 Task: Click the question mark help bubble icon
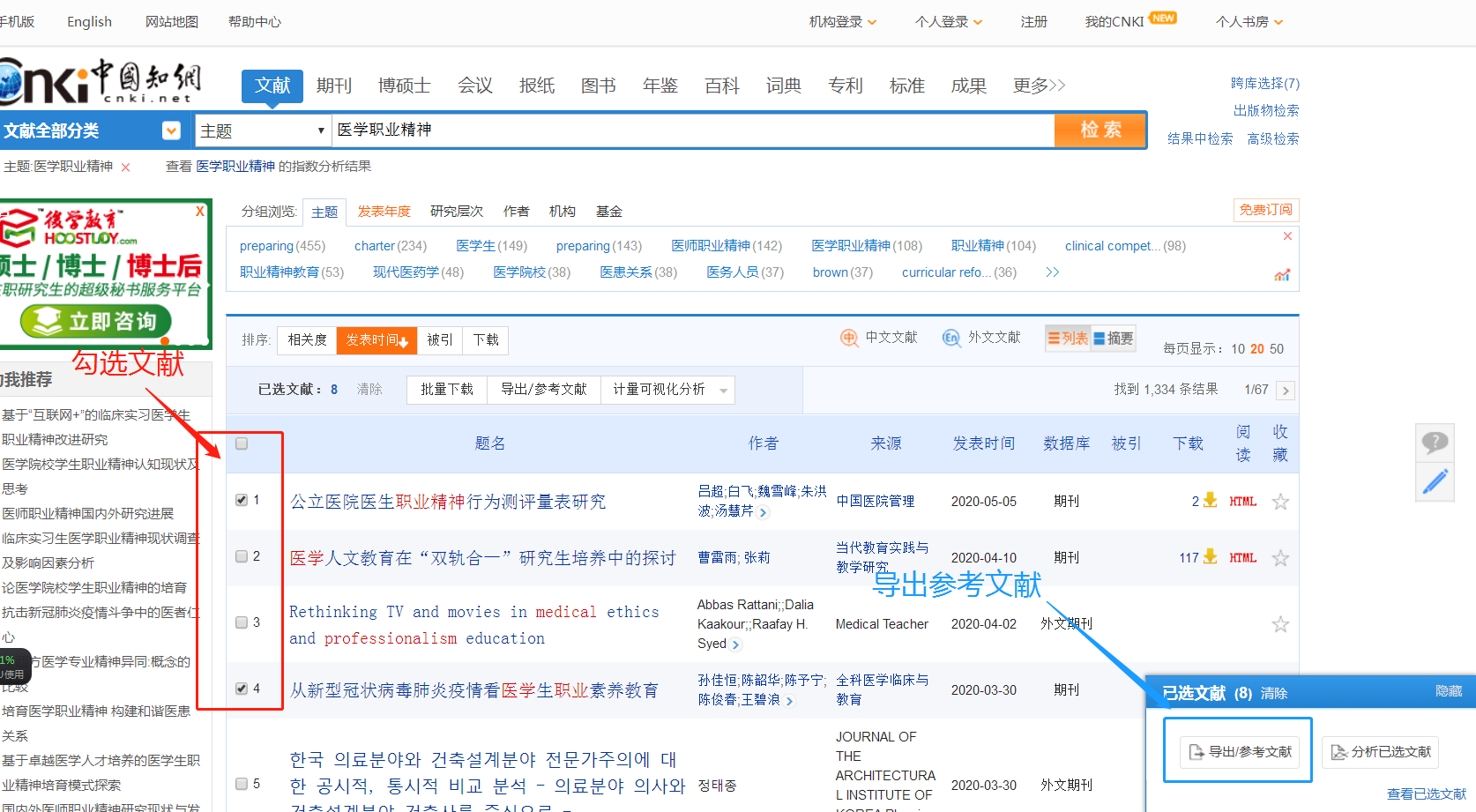(1435, 443)
